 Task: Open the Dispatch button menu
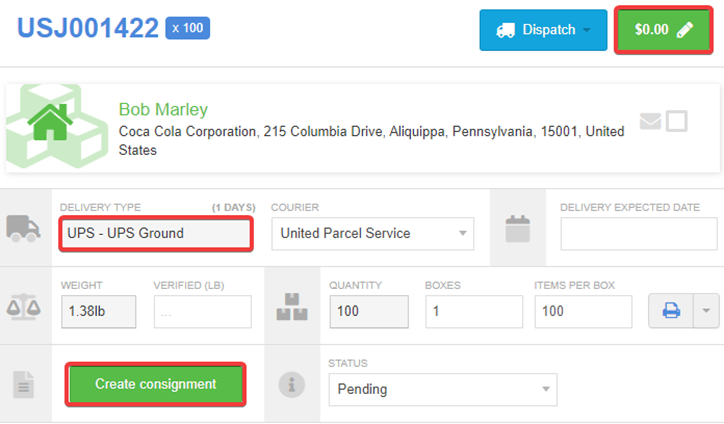click(543, 30)
